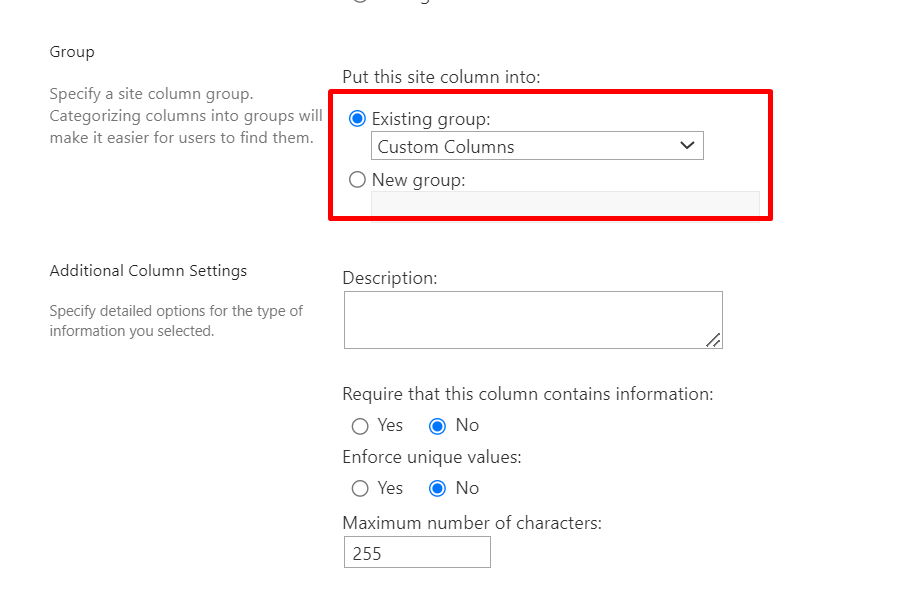
Task: Click inside the Description text box
Action: [x=532, y=320]
